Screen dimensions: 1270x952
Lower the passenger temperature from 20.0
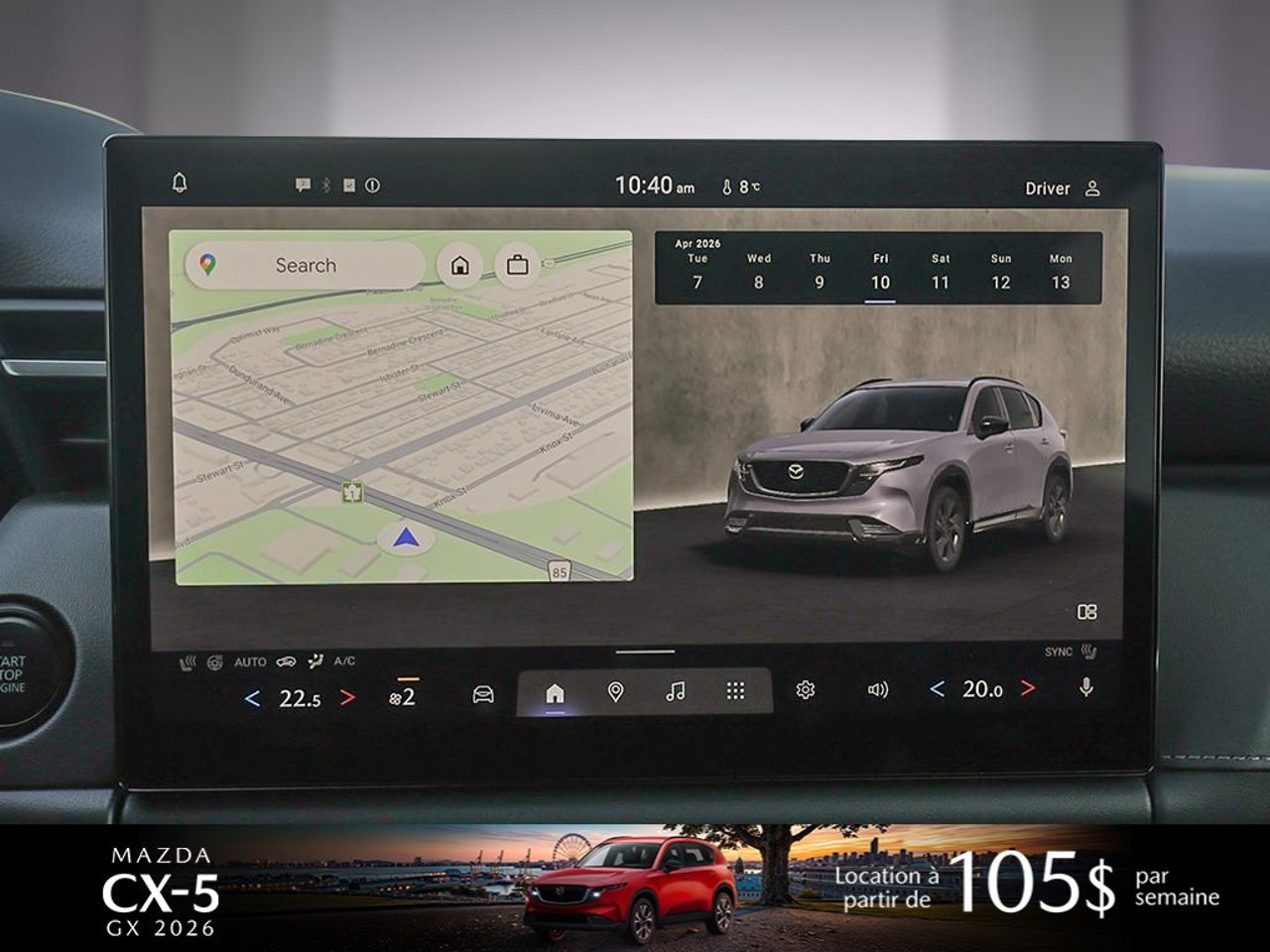coord(937,689)
